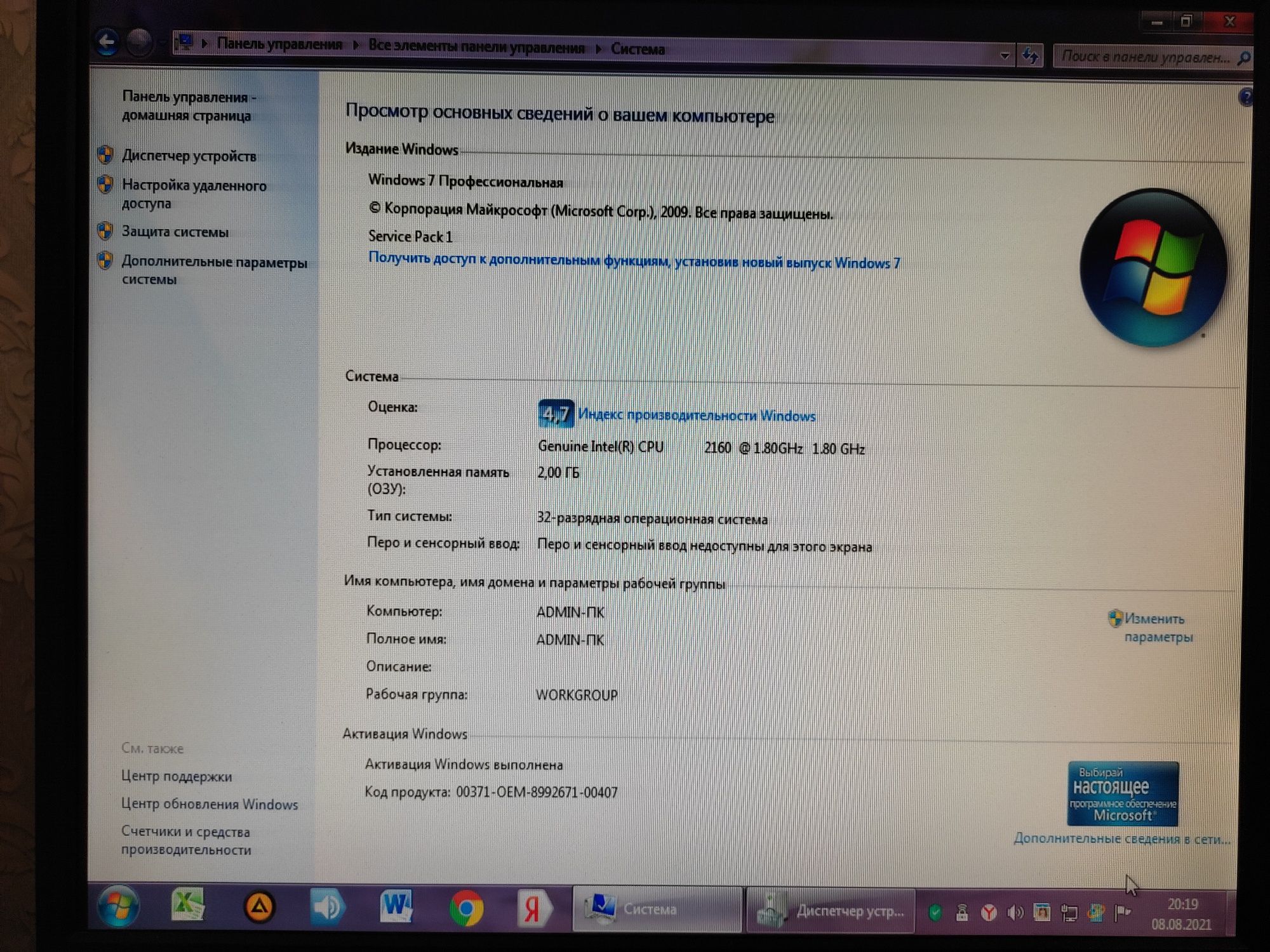
Task: Click the wireless lock tray icon
Action: (962, 913)
